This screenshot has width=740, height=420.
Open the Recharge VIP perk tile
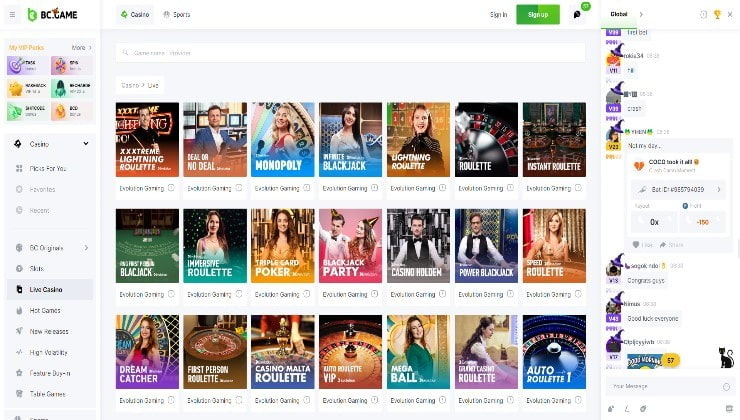pyautogui.click(x=72, y=88)
